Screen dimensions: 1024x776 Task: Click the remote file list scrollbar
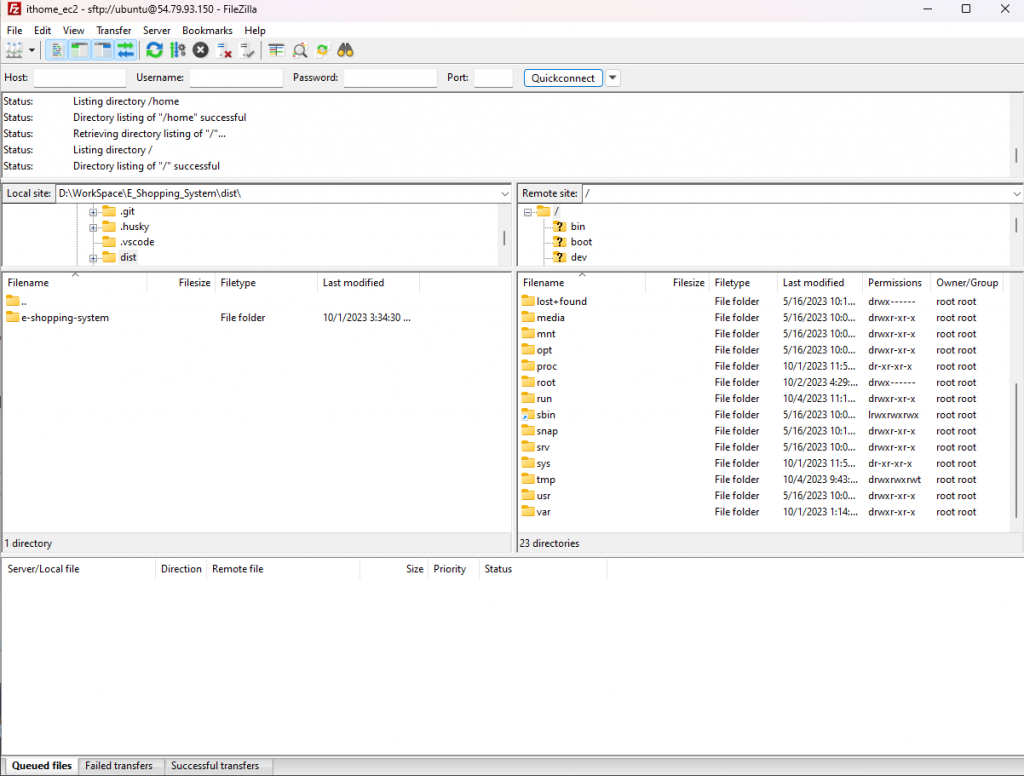click(1017, 451)
